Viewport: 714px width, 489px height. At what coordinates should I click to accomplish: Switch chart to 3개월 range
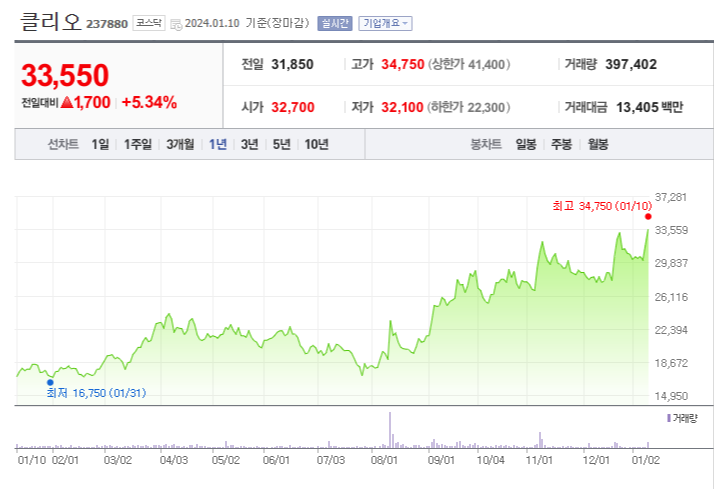pyautogui.click(x=180, y=144)
